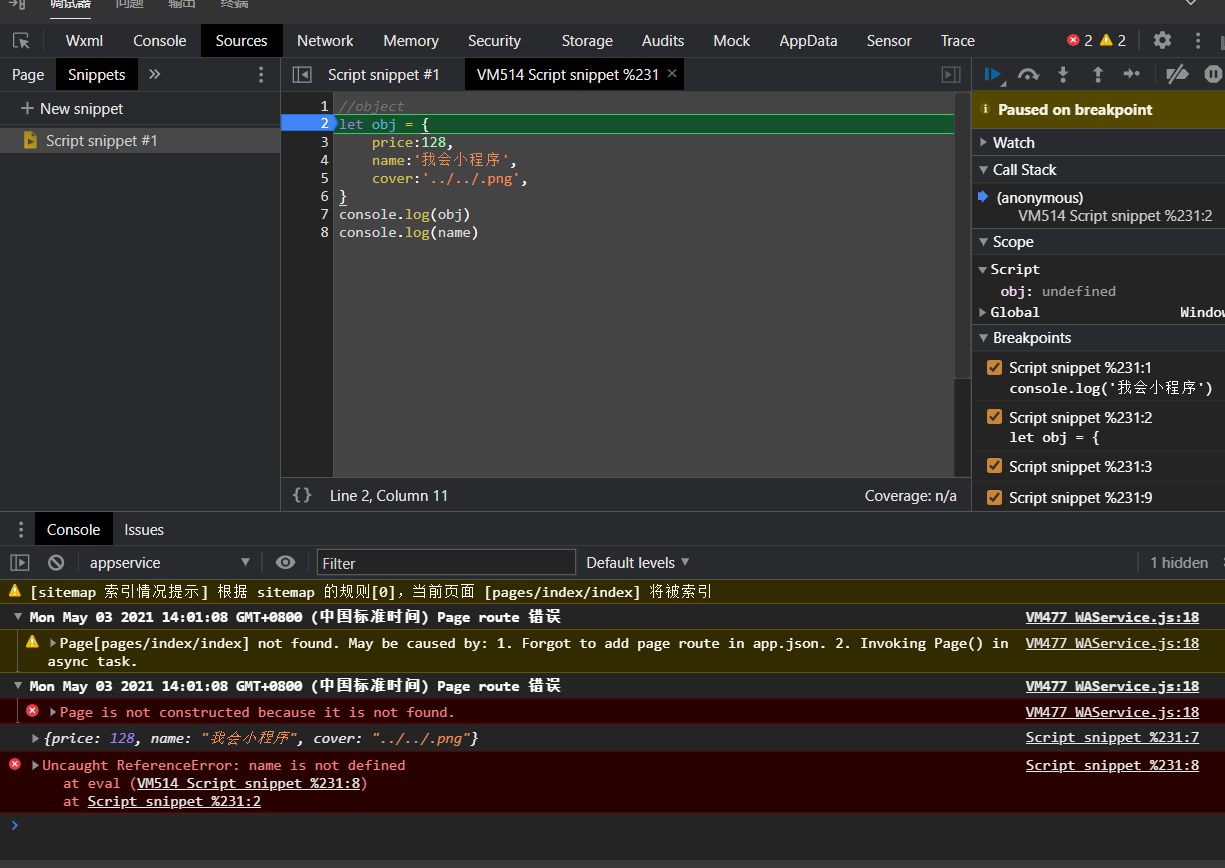
Task: Uncheck breakpoint Script snippet %231:1
Action: point(994,367)
